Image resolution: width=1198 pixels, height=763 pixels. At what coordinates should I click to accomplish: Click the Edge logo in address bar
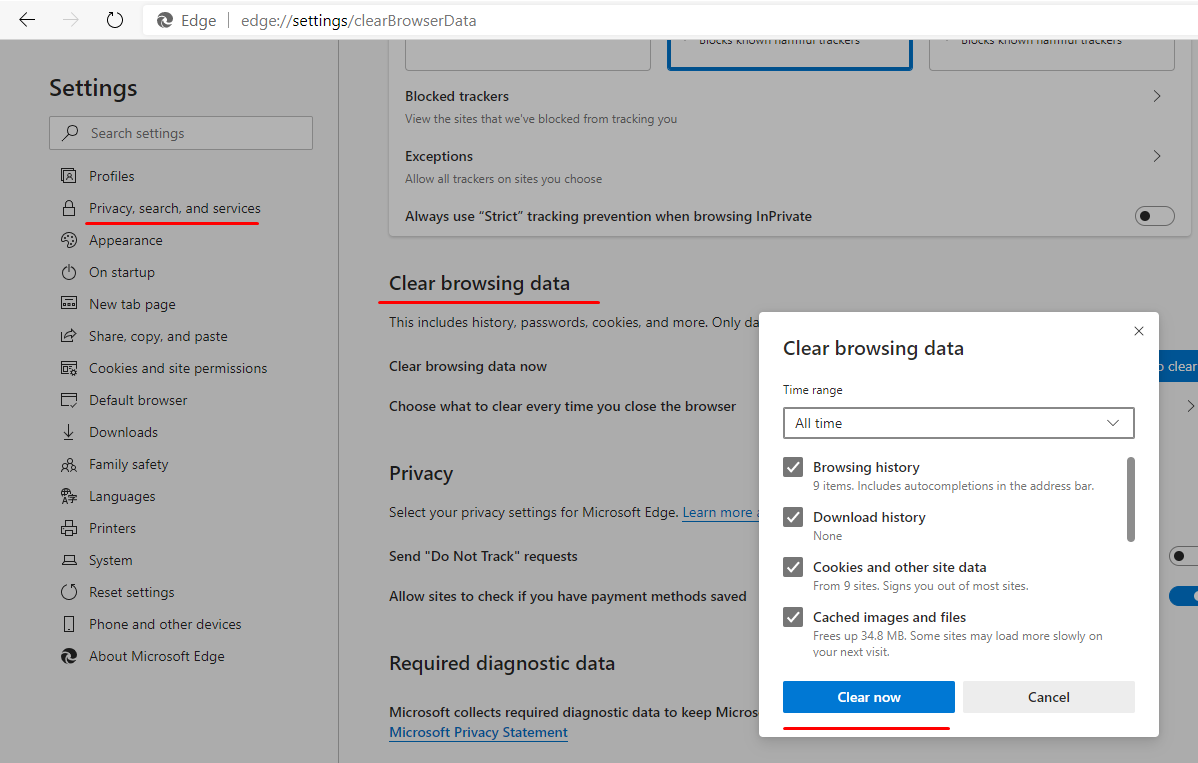[165, 21]
